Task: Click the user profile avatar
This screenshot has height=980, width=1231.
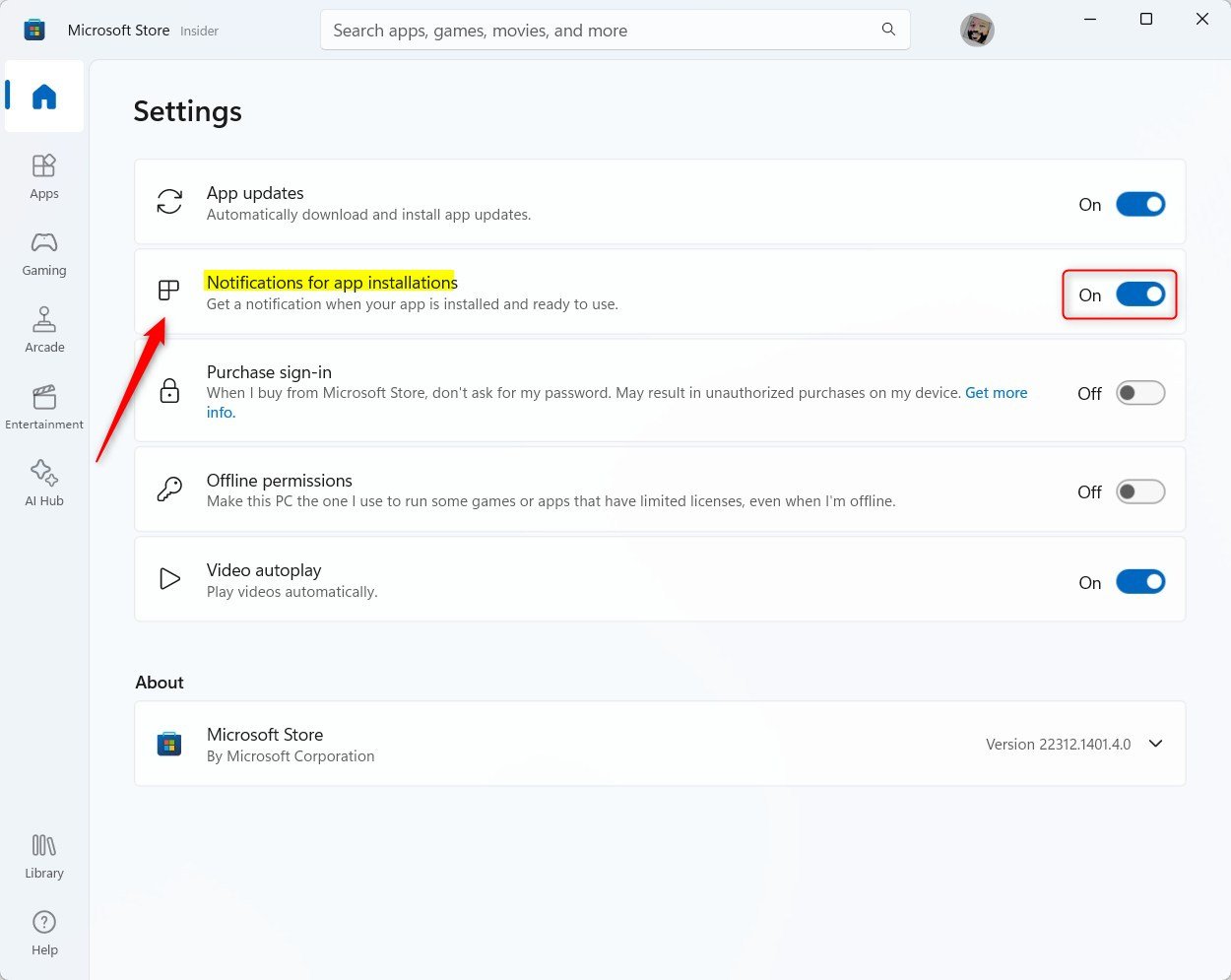Action: [x=977, y=30]
